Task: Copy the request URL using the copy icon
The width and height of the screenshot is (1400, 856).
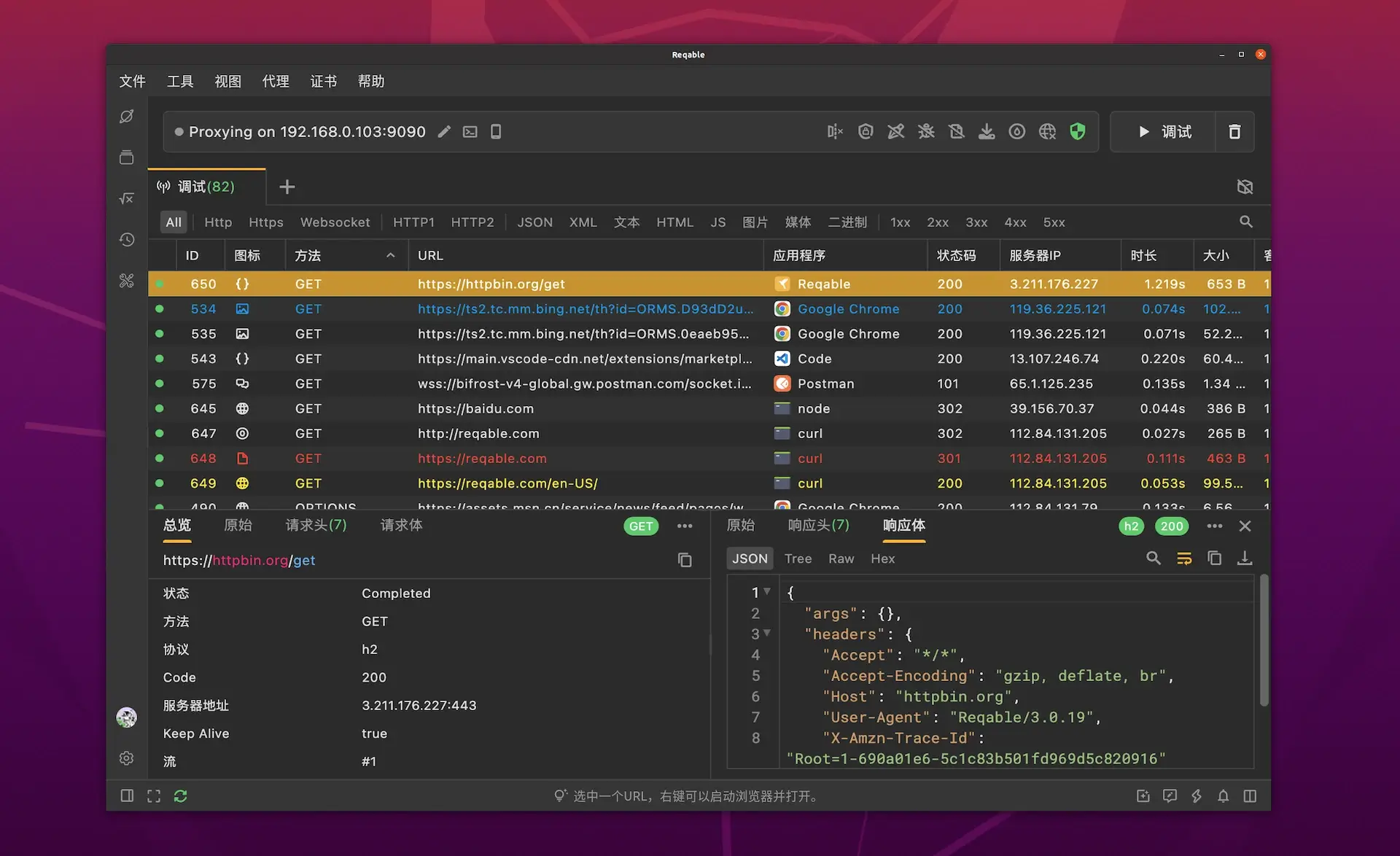Action: point(684,560)
